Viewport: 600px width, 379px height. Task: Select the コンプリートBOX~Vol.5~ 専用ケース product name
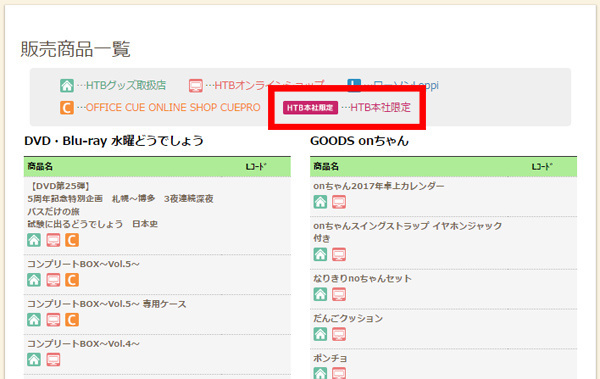(107, 304)
